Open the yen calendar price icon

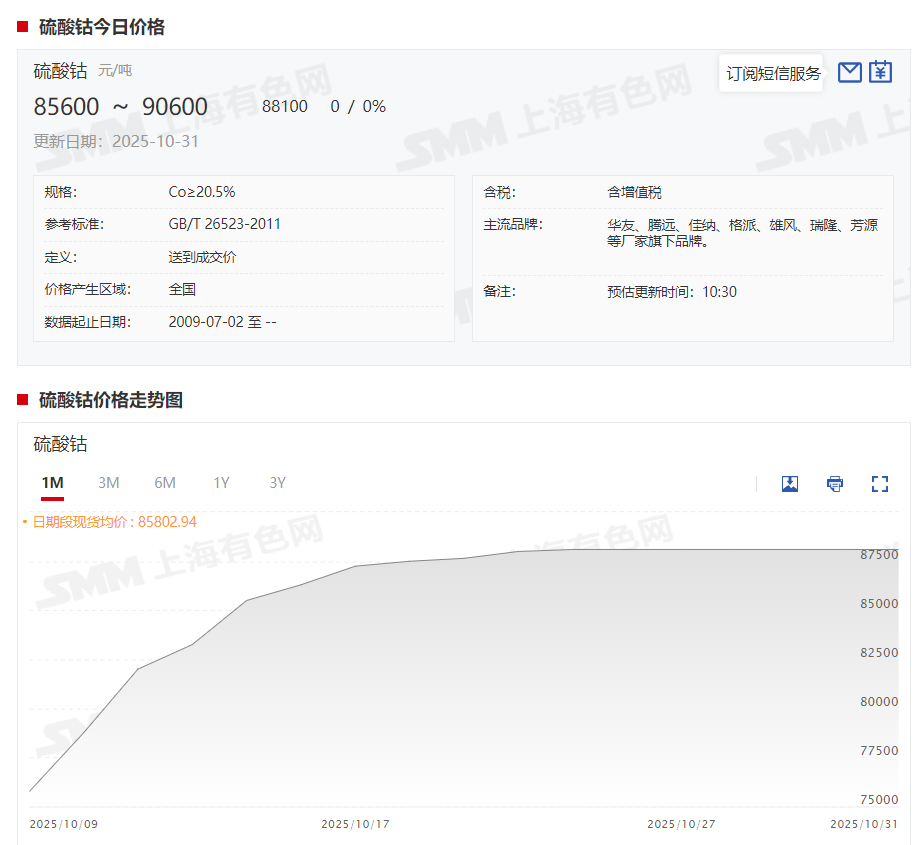pyautogui.click(x=880, y=72)
